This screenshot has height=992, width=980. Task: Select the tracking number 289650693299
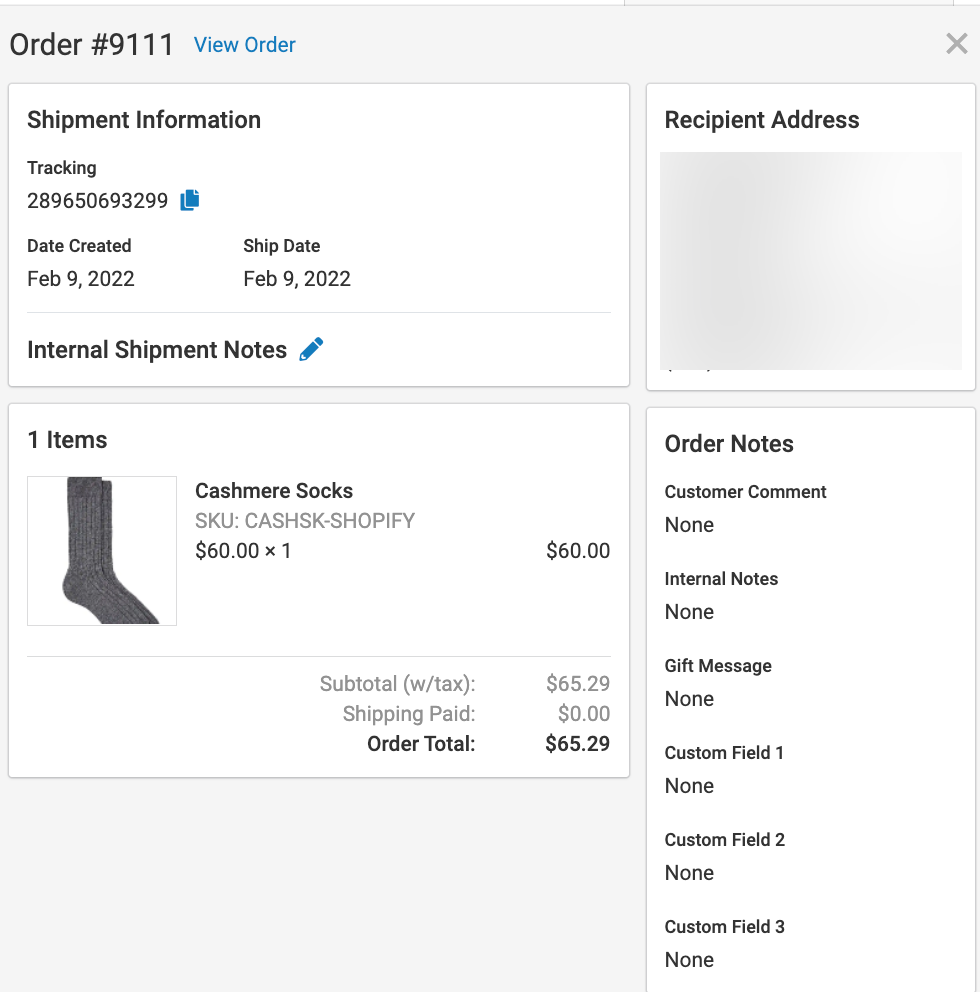97,201
